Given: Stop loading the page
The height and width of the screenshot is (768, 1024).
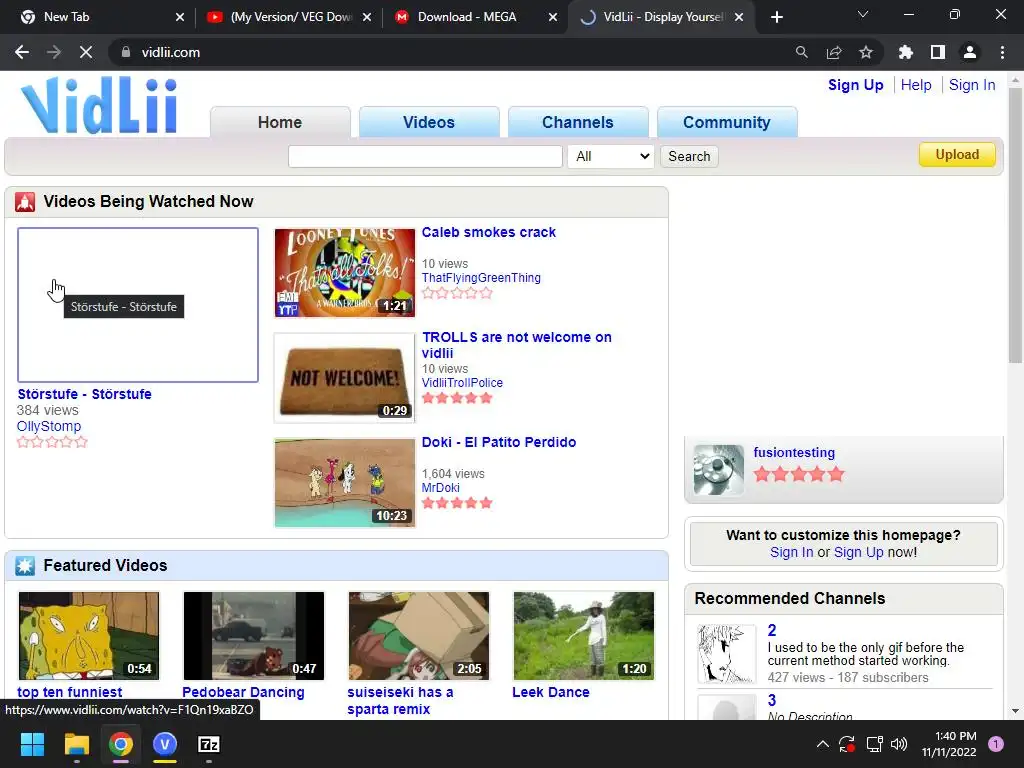Looking at the screenshot, I should click(86, 52).
